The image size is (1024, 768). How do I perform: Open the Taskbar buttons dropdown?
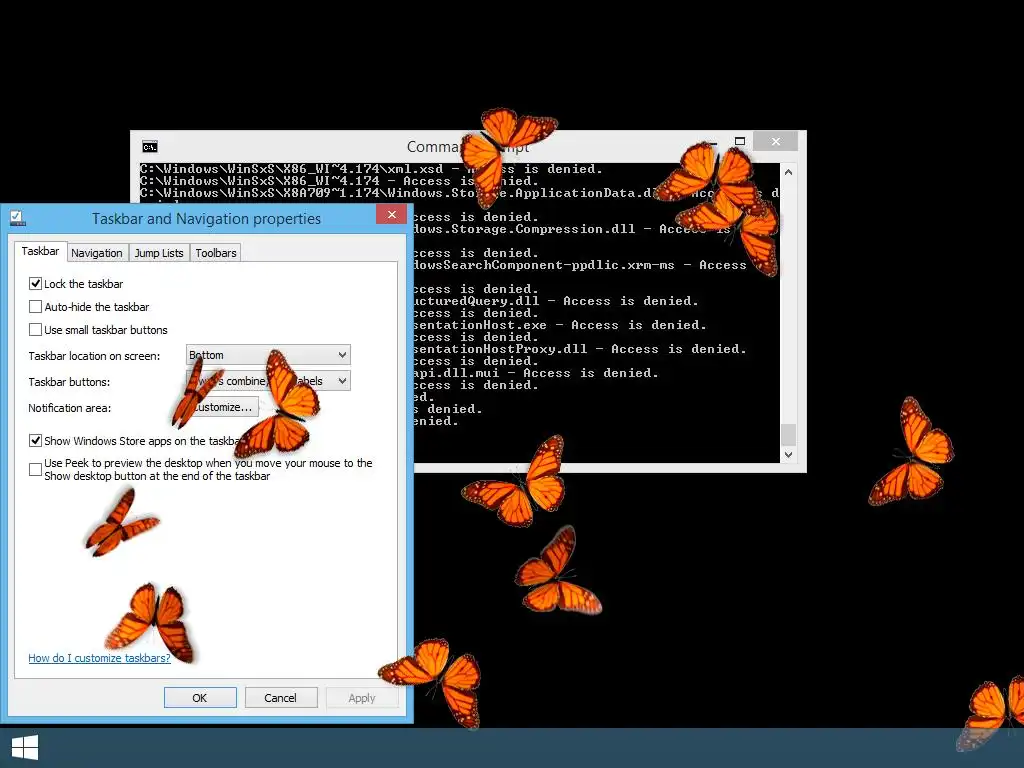(x=268, y=381)
